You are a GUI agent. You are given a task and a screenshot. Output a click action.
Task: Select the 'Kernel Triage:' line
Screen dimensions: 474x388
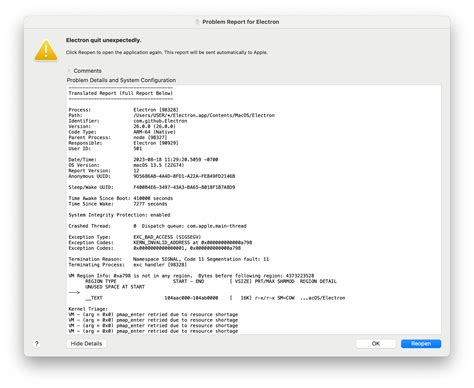tap(88, 309)
